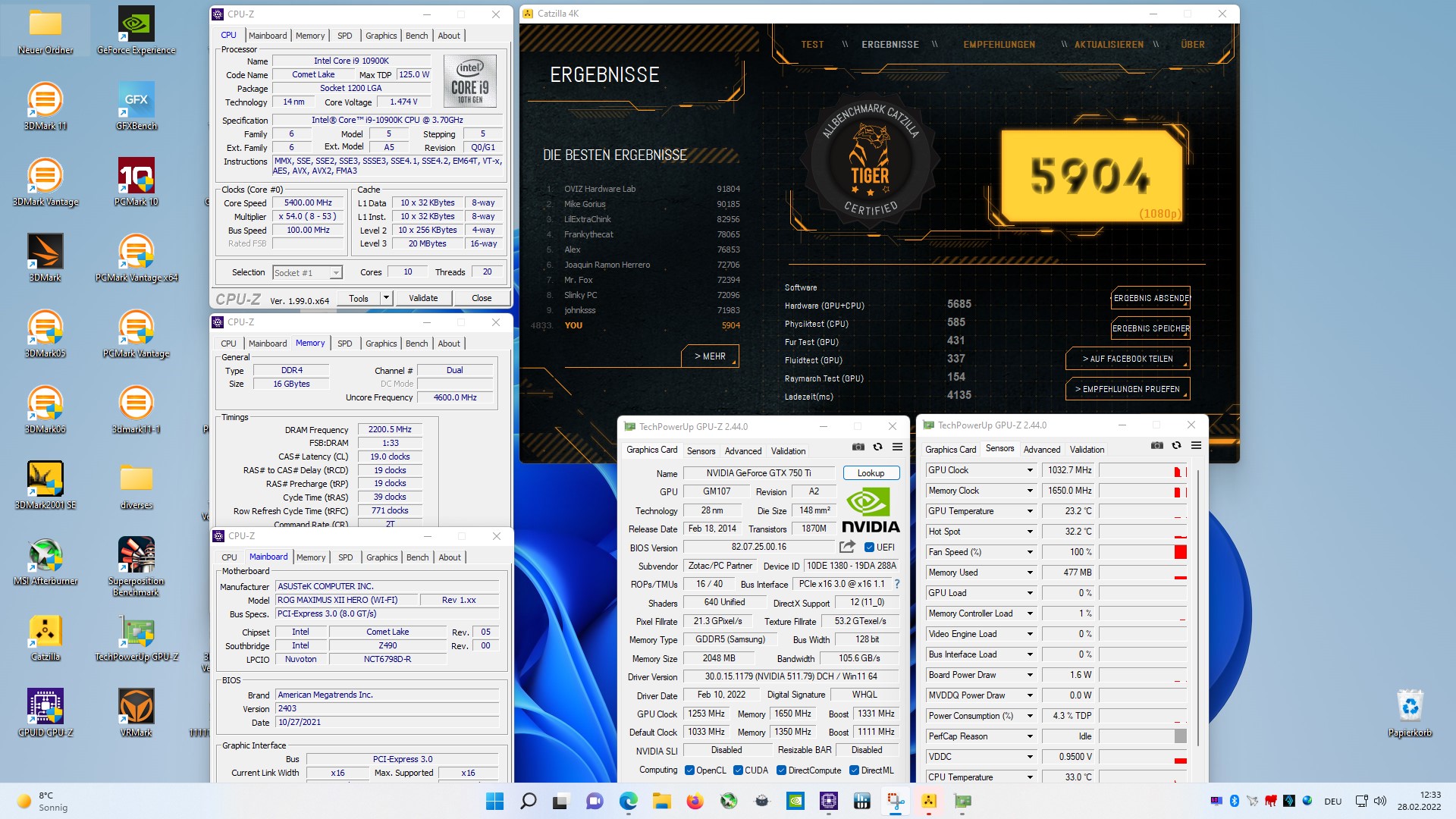The height and width of the screenshot is (819, 1456).
Task: Click refresh icon in GPU-Z Sensors window
Action: pos(1176,445)
